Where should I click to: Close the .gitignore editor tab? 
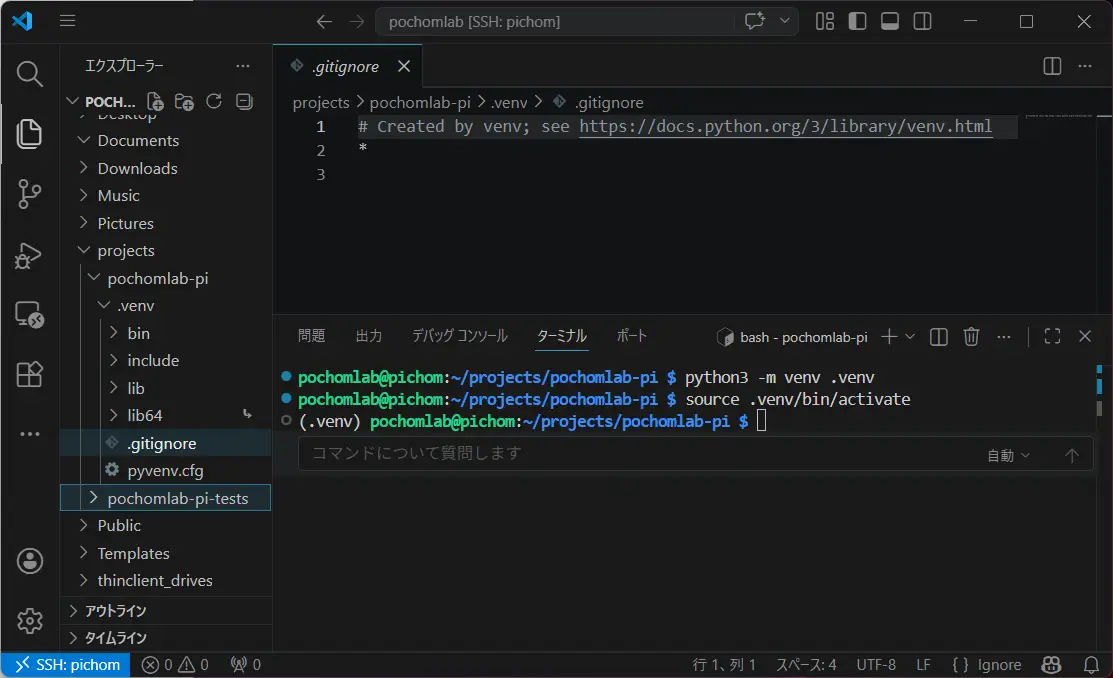(404, 66)
